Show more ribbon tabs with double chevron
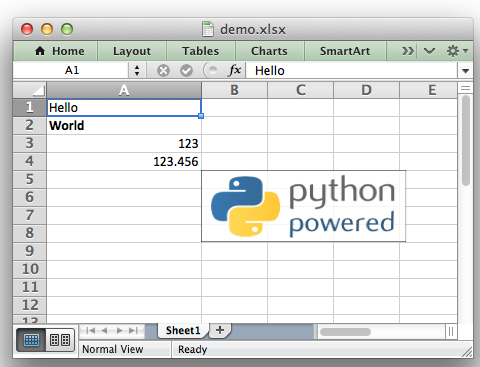Screen dimensions: 480x367 [x=408, y=51]
